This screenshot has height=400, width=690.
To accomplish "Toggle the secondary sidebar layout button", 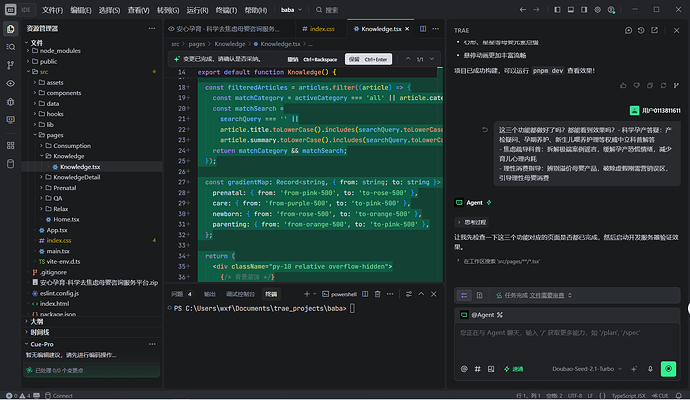I will tap(584, 10).
